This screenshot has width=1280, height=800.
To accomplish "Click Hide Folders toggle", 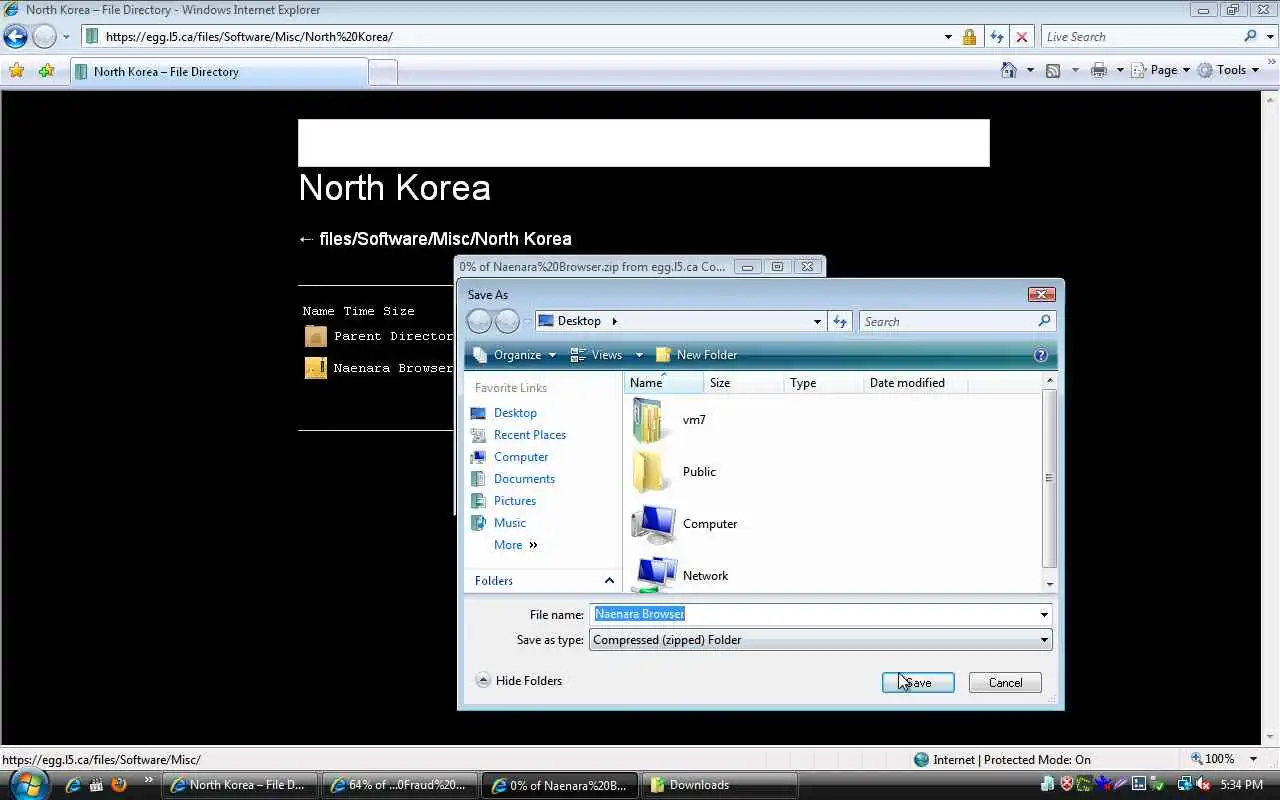I will tap(519, 681).
